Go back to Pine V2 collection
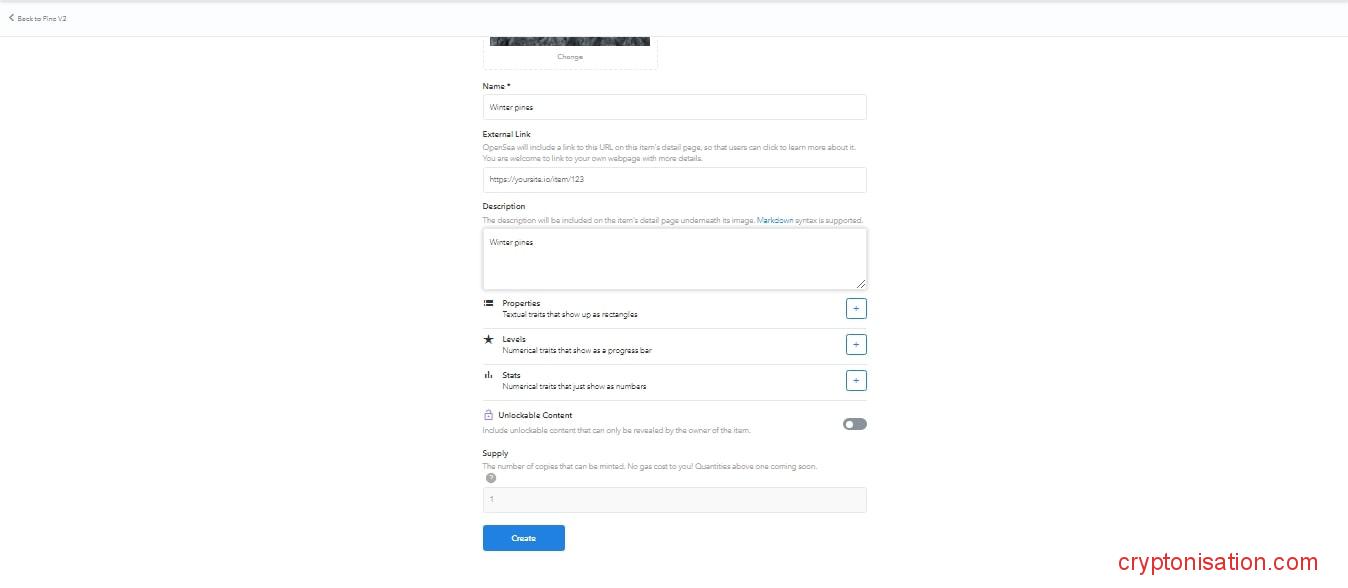Image resolution: width=1348 pixels, height=588 pixels. pos(41,18)
